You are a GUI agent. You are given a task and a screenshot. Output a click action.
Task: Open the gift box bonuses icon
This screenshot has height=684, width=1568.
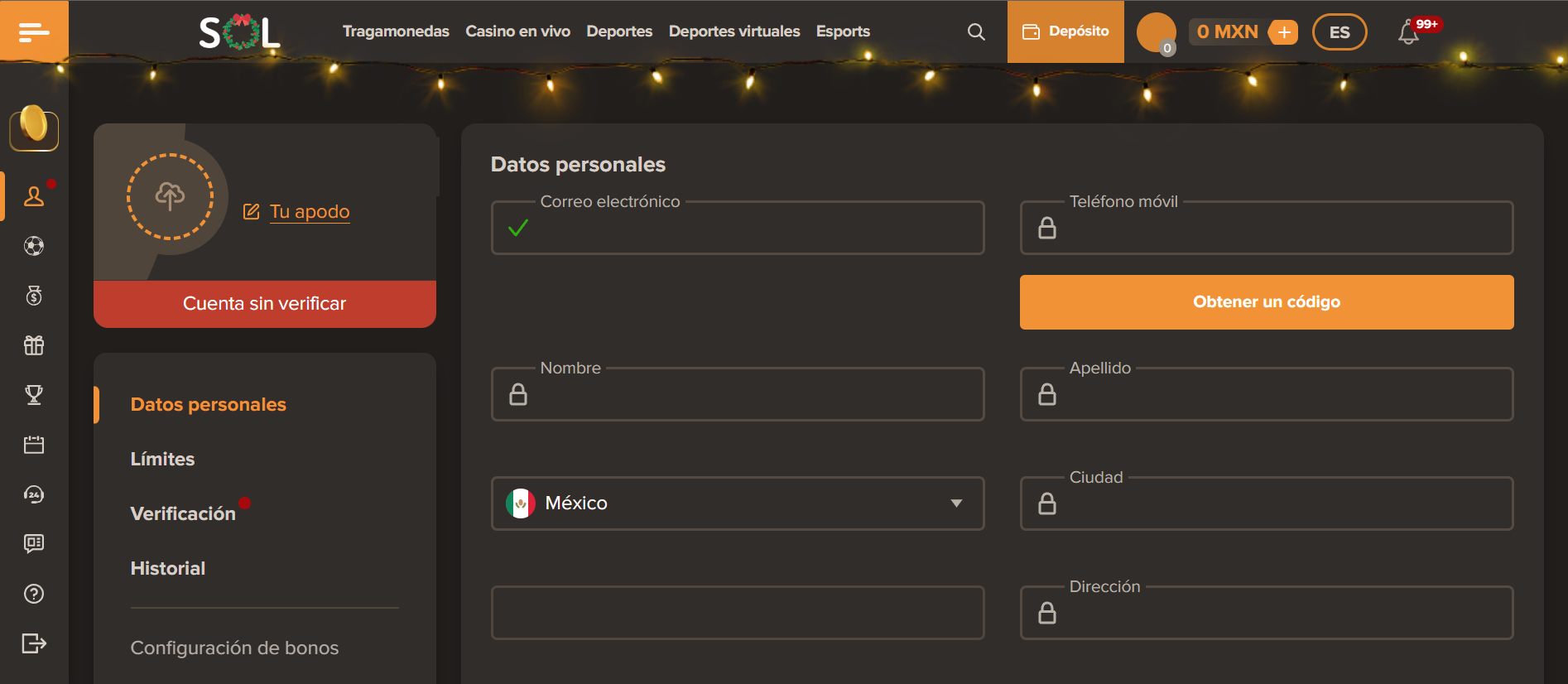click(34, 345)
